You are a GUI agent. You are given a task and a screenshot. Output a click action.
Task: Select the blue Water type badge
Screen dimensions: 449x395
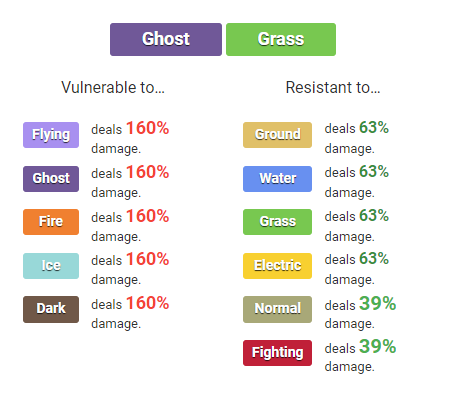click(x=277, y=179)
